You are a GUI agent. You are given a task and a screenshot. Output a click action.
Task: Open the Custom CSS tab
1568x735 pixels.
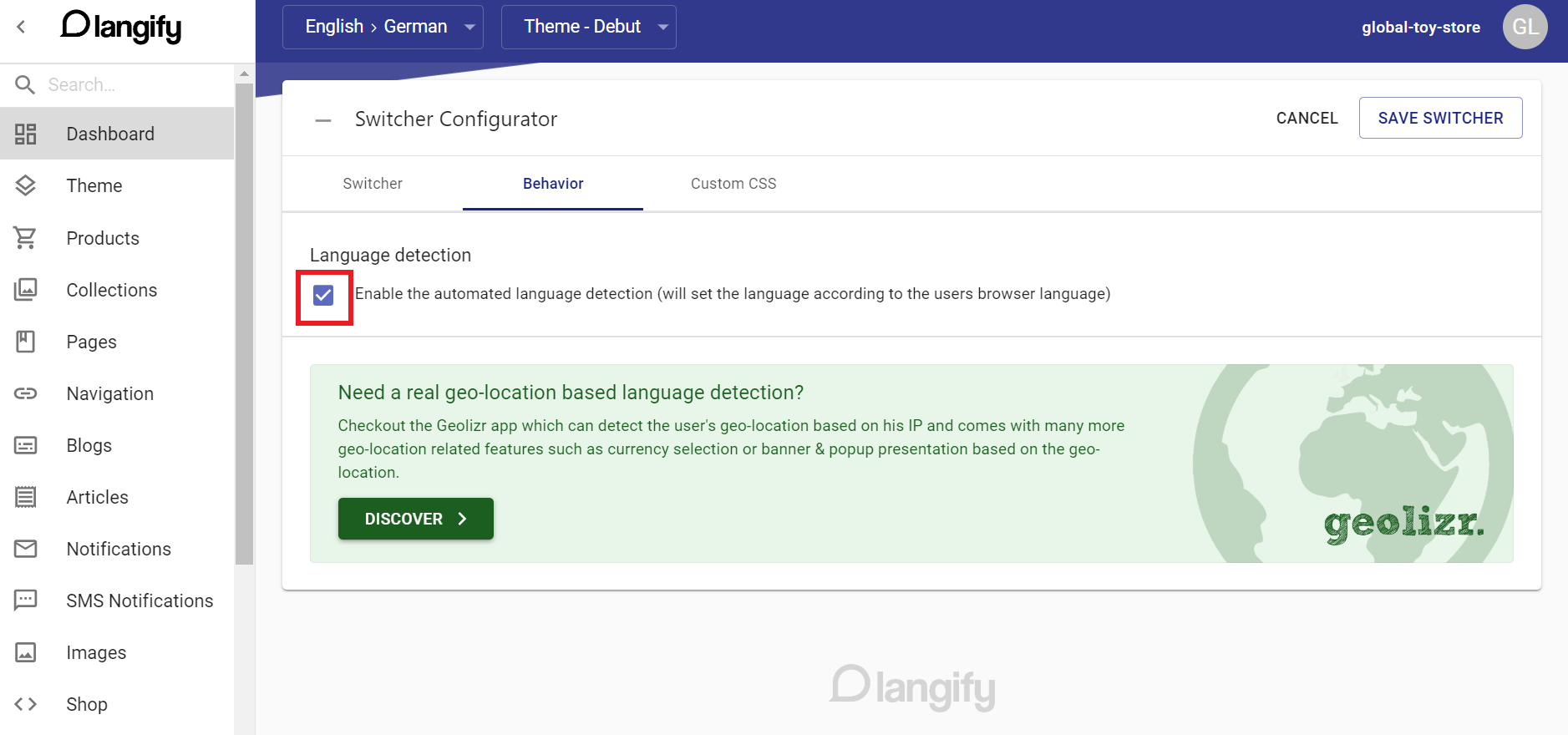[x=733, y=184]
